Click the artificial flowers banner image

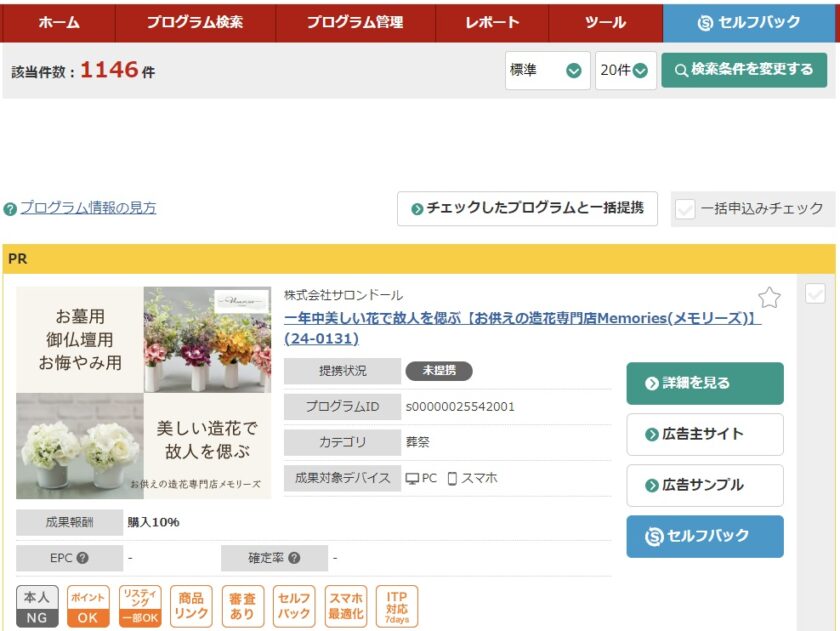(x=143, y=392)
